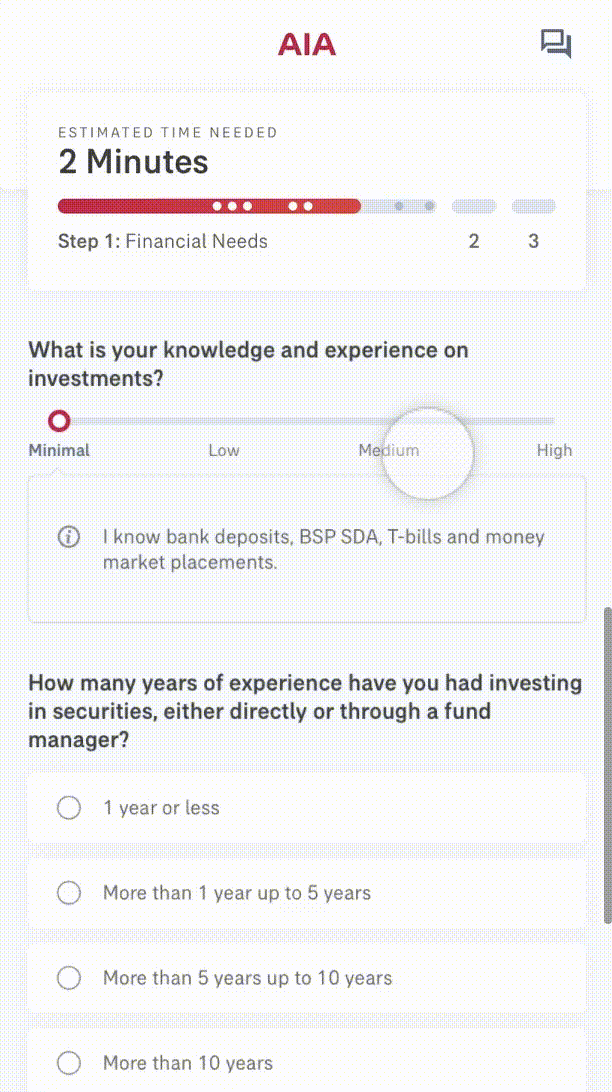
Task: Click the AIA logo
Action: pyautogui.click(x=307, y=44)
